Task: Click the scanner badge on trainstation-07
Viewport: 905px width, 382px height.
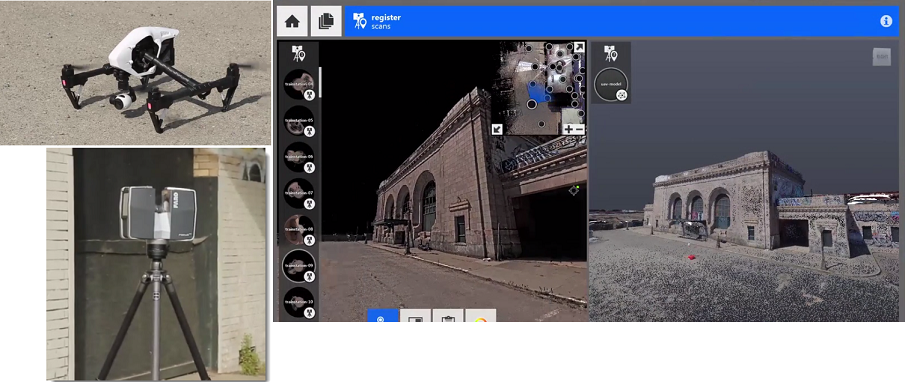Action: point(309,204)
